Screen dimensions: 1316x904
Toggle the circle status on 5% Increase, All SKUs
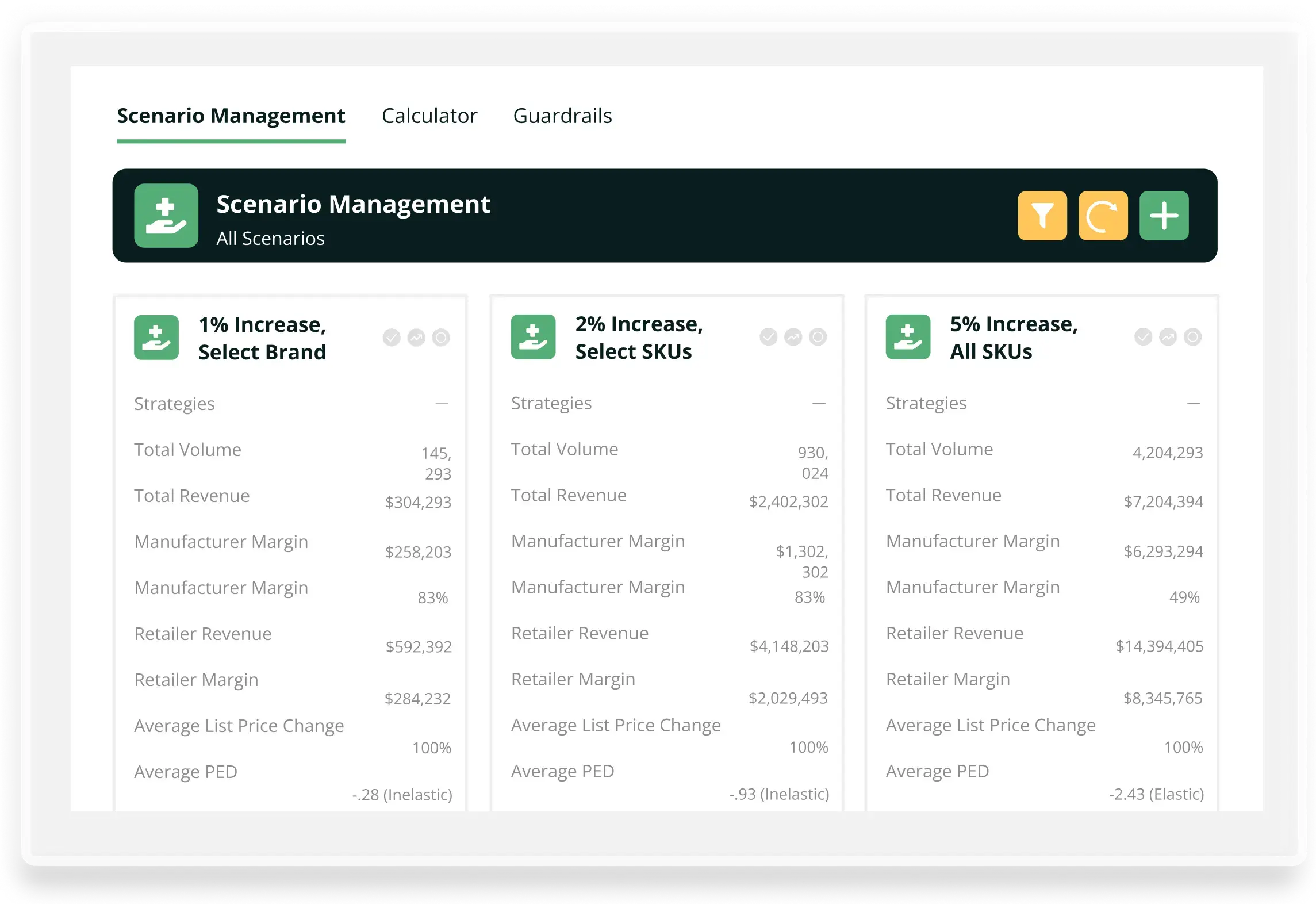(x=1194, y=338)
